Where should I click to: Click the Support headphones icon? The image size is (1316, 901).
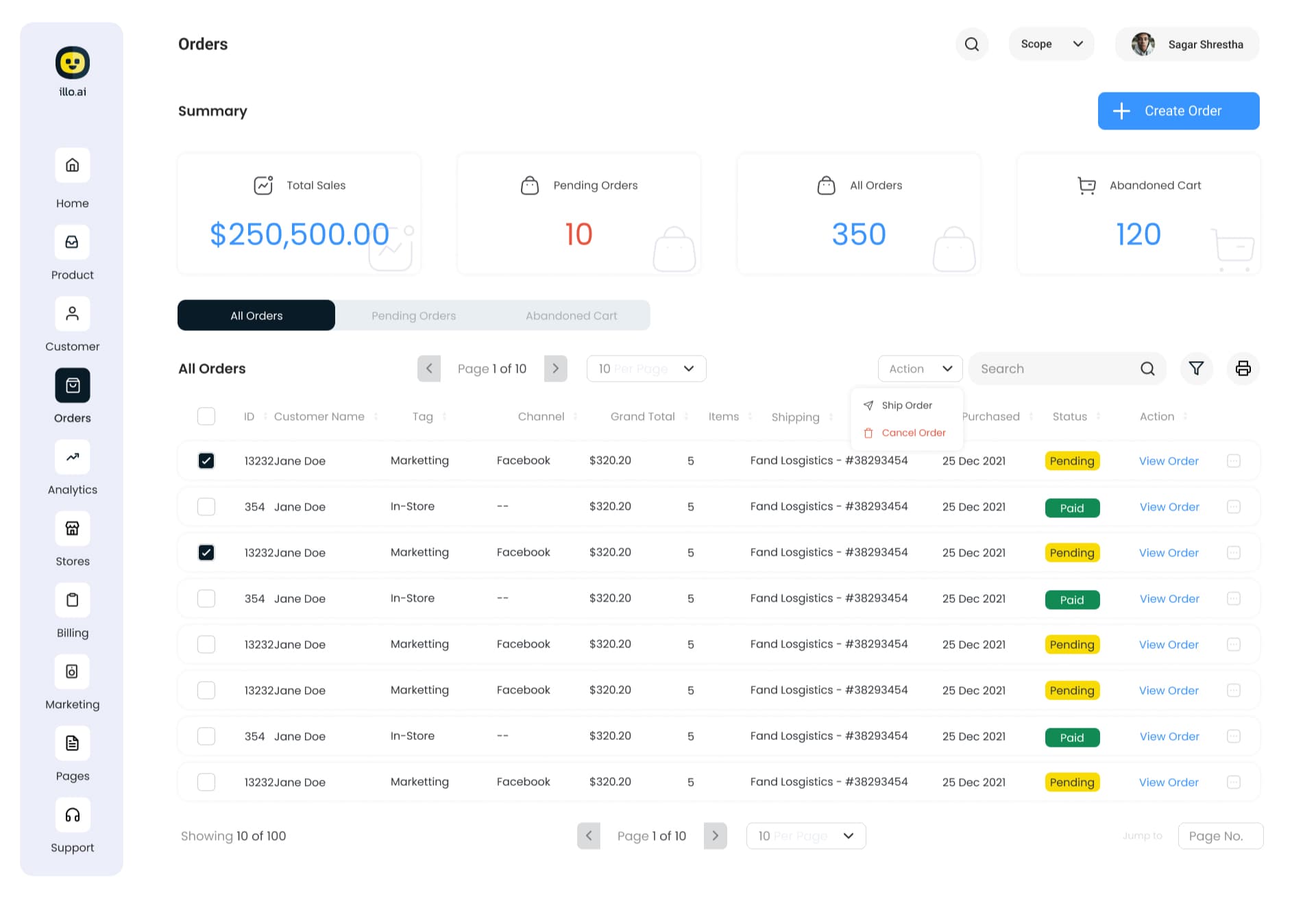click(x=72, y=815)
